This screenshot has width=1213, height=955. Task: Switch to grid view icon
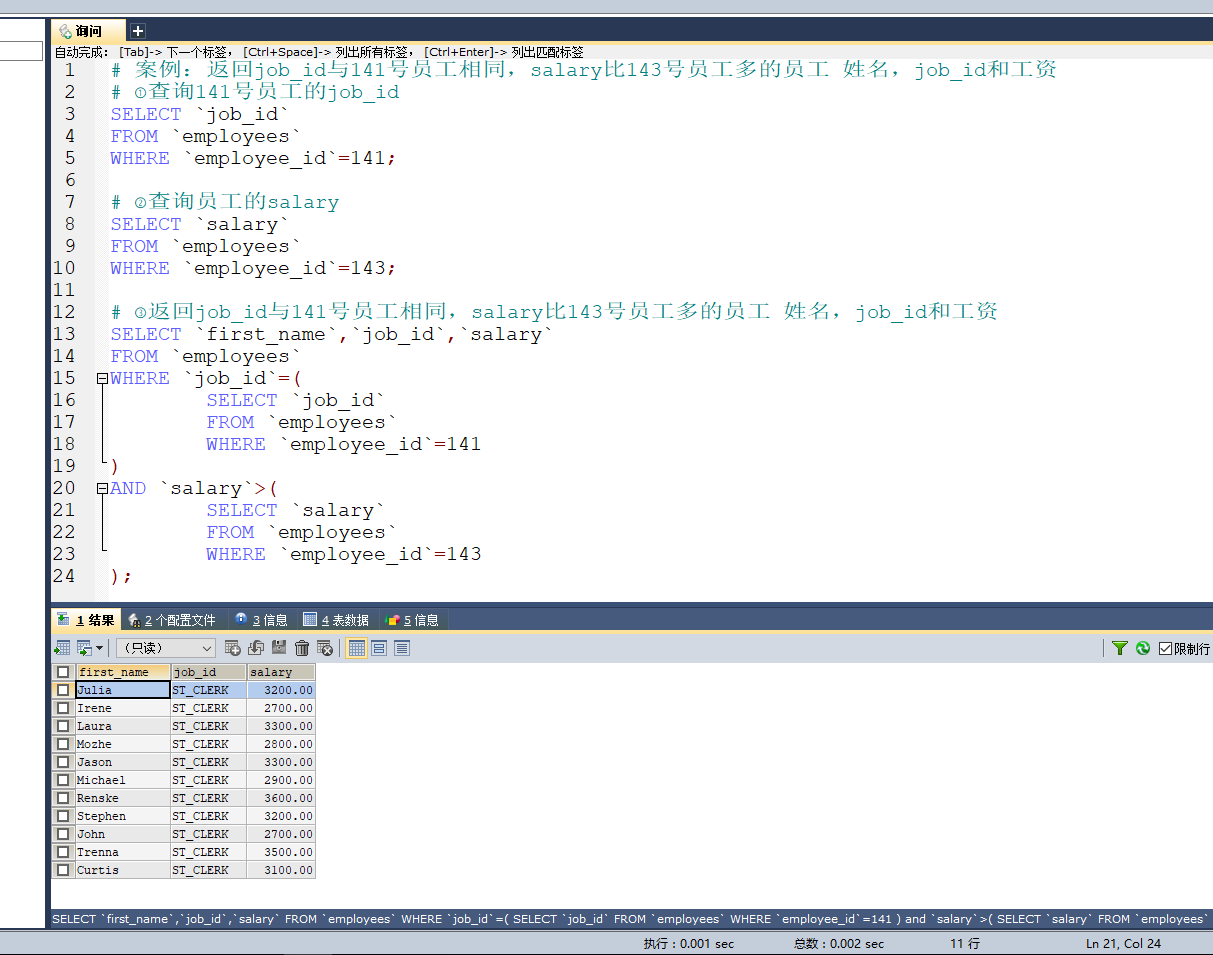[x=356, y=648]
